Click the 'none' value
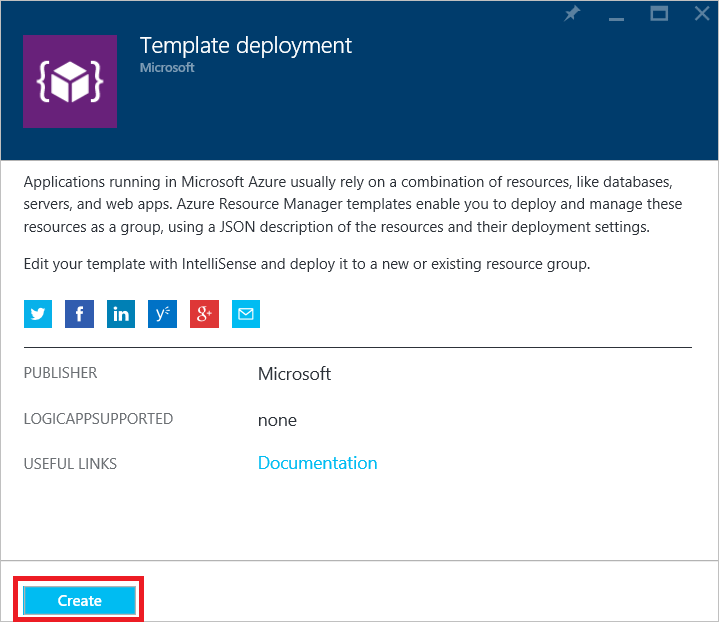This screenshot has height=622, width=719. (277, 420)
